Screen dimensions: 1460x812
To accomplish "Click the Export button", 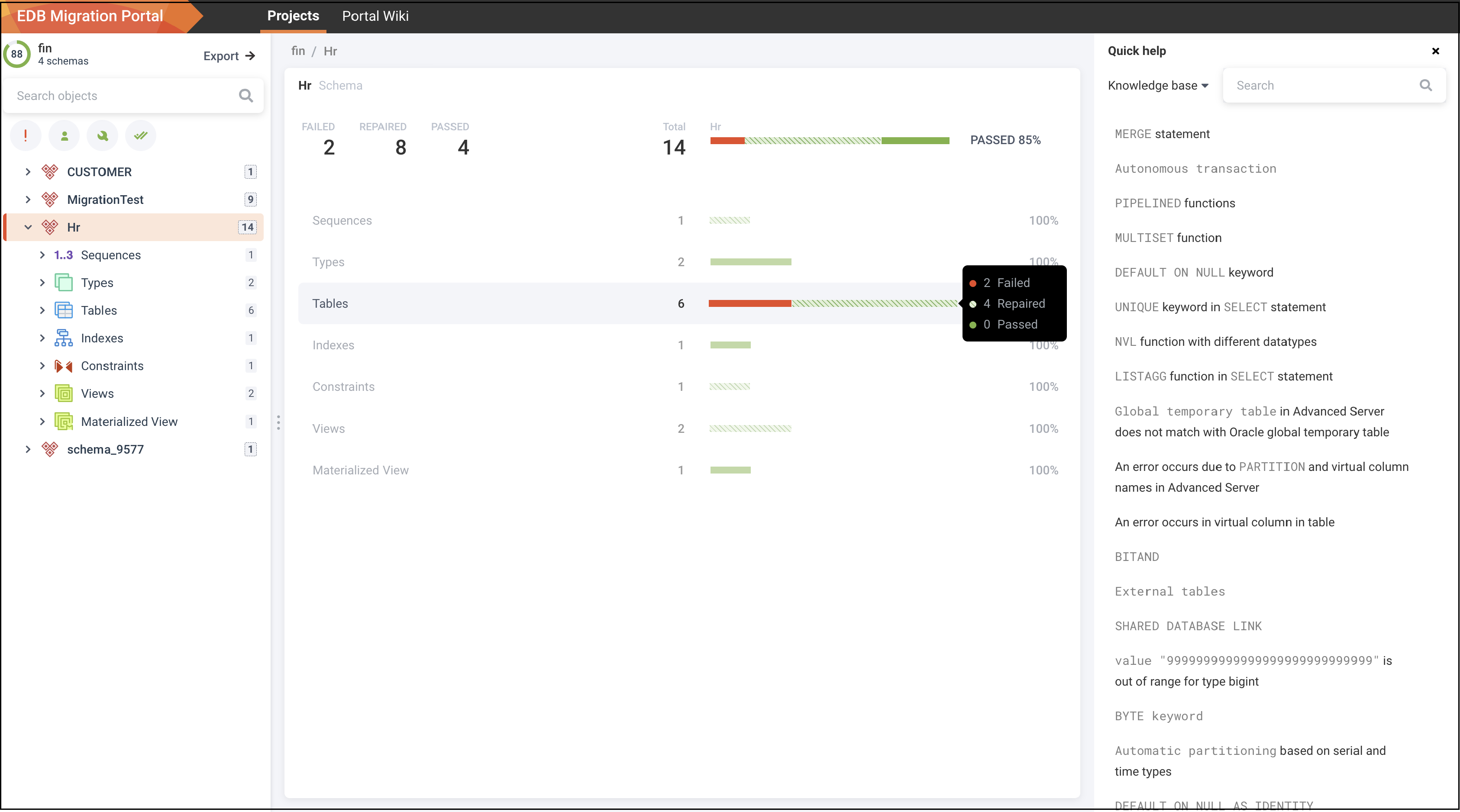I will click(x=229, y=55).
